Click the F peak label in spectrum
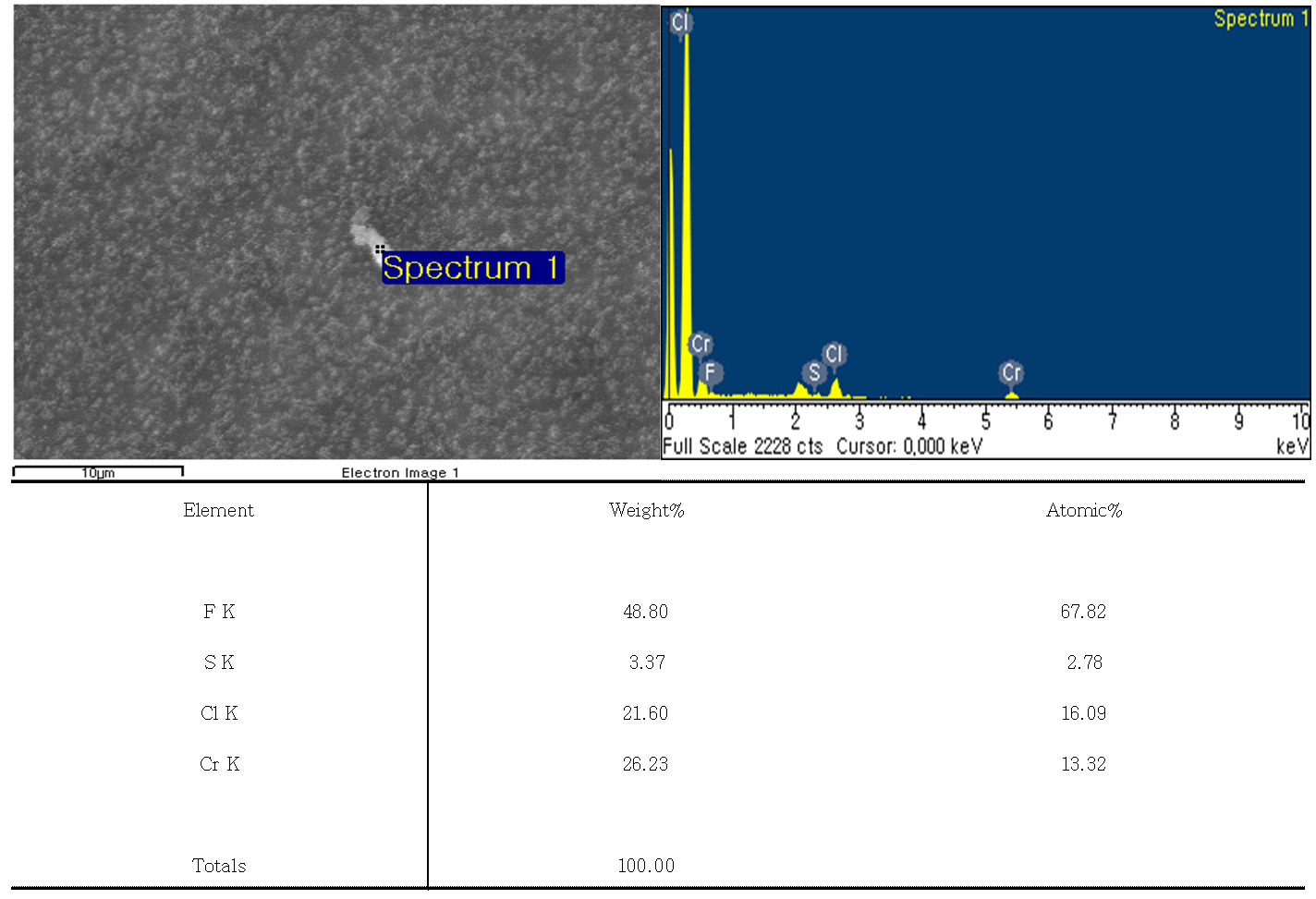The height and width of the screenshot is (899, 1316). pyautogui.click(x=710, y=372)
